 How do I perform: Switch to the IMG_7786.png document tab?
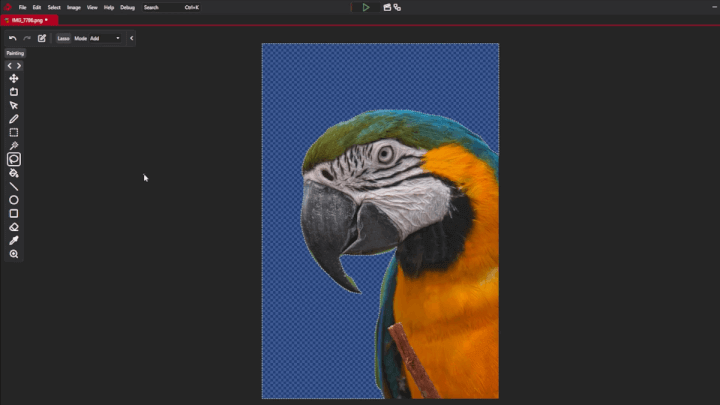[x=27, y=20]
